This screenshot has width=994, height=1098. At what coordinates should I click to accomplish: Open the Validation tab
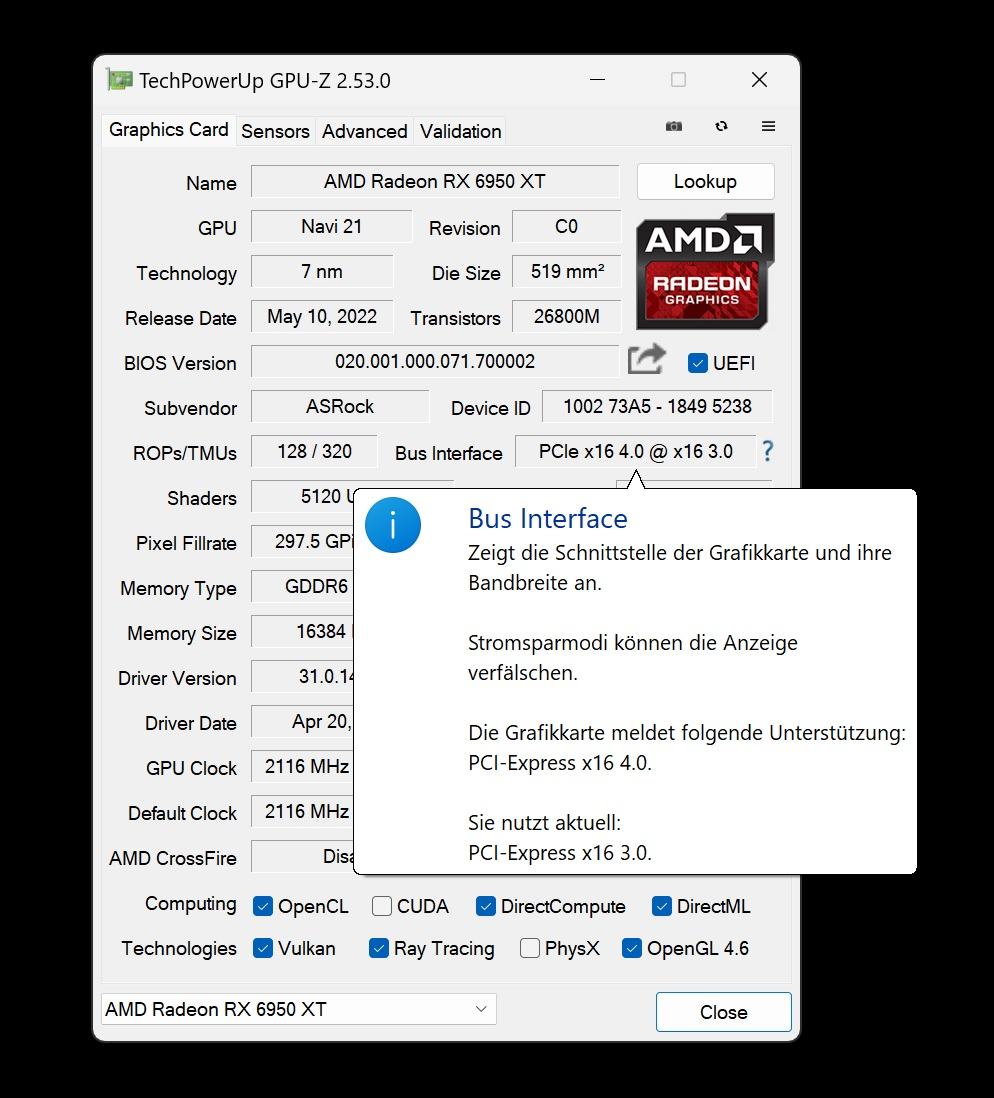460,131
